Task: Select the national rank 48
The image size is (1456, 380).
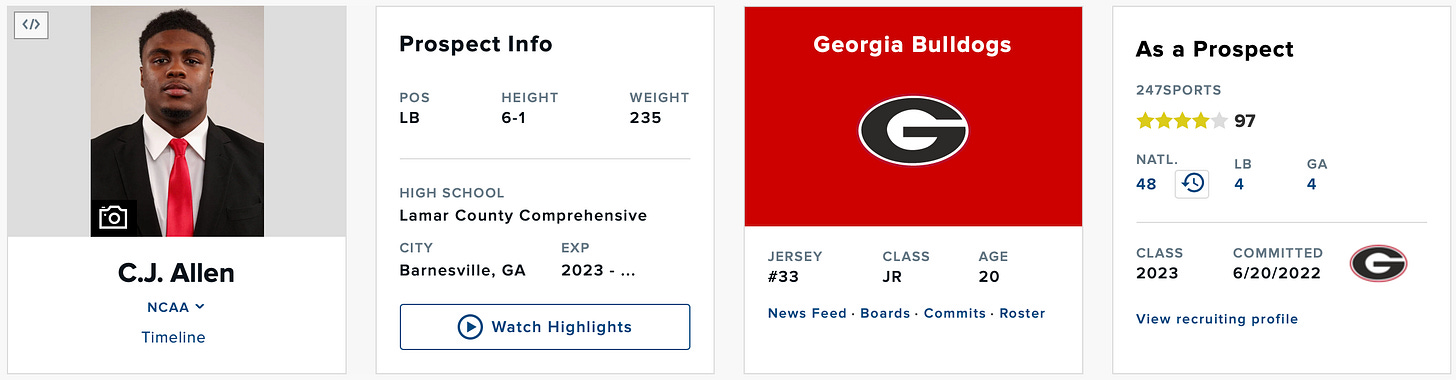Action: pos(1146,184)
